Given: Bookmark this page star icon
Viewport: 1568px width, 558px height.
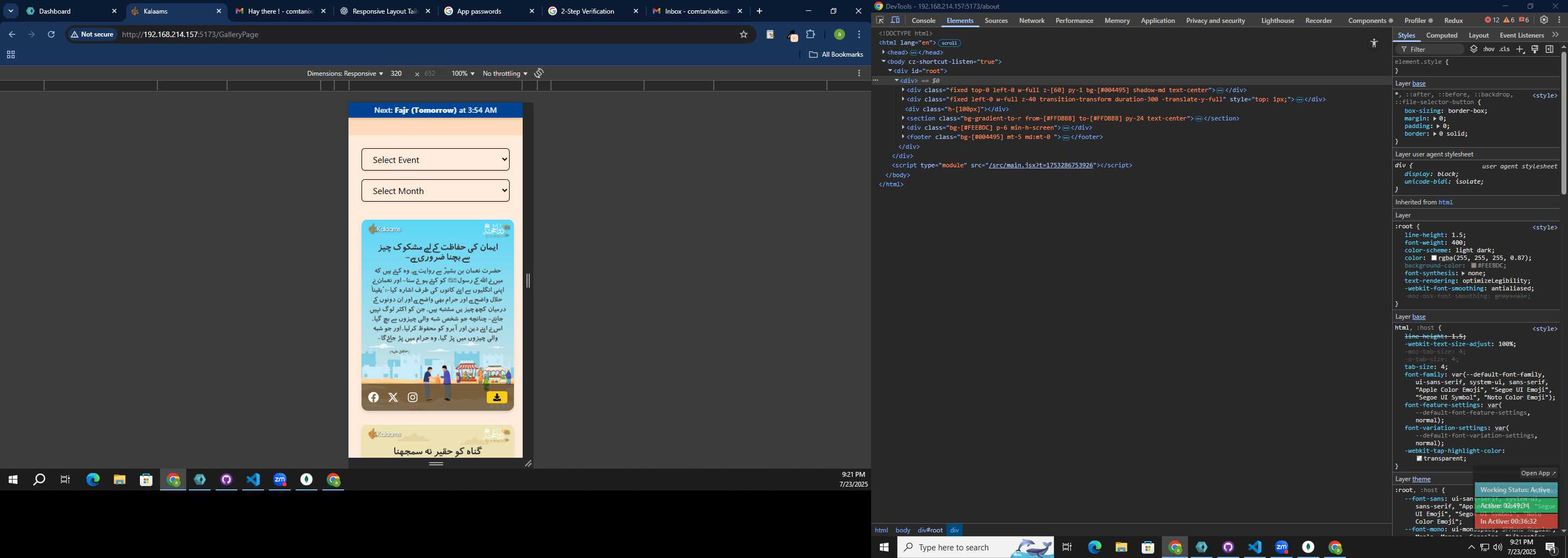Looking at the screenshot, I should pos(743,35).
